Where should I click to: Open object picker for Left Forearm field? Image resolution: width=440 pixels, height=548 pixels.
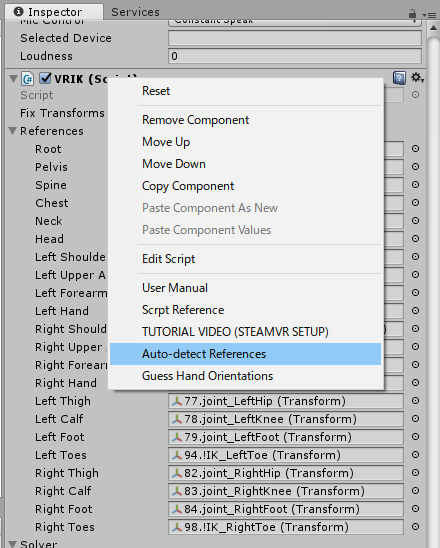(x=415, y=293)
